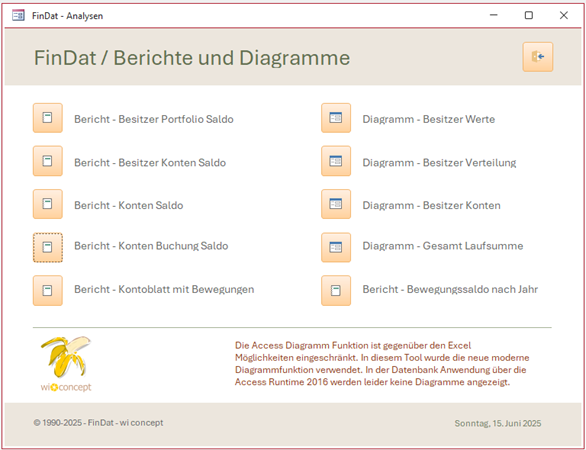Launch the Diagramm Besitzer Konten icon button
Image resolution: width=586 pixels, height=450 pixels.
336,204
